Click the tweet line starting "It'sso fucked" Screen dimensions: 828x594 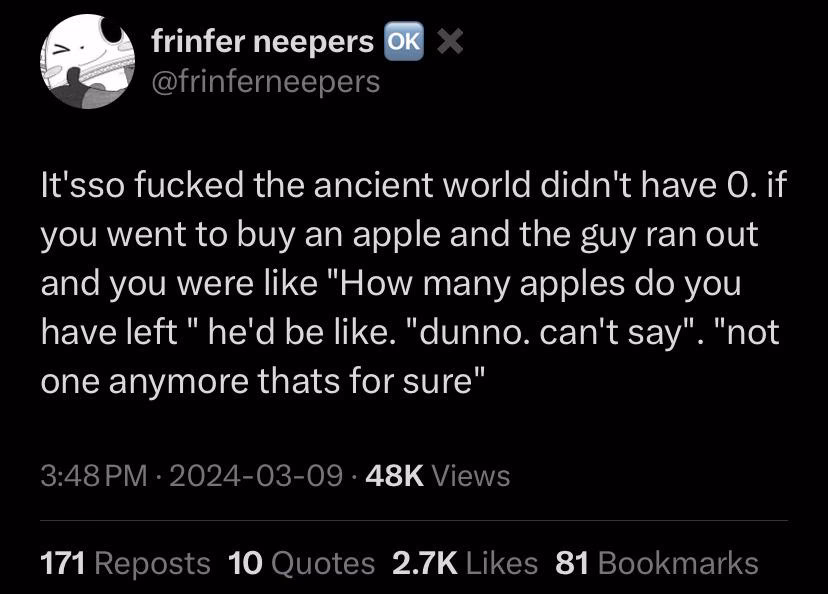point(413,185)
